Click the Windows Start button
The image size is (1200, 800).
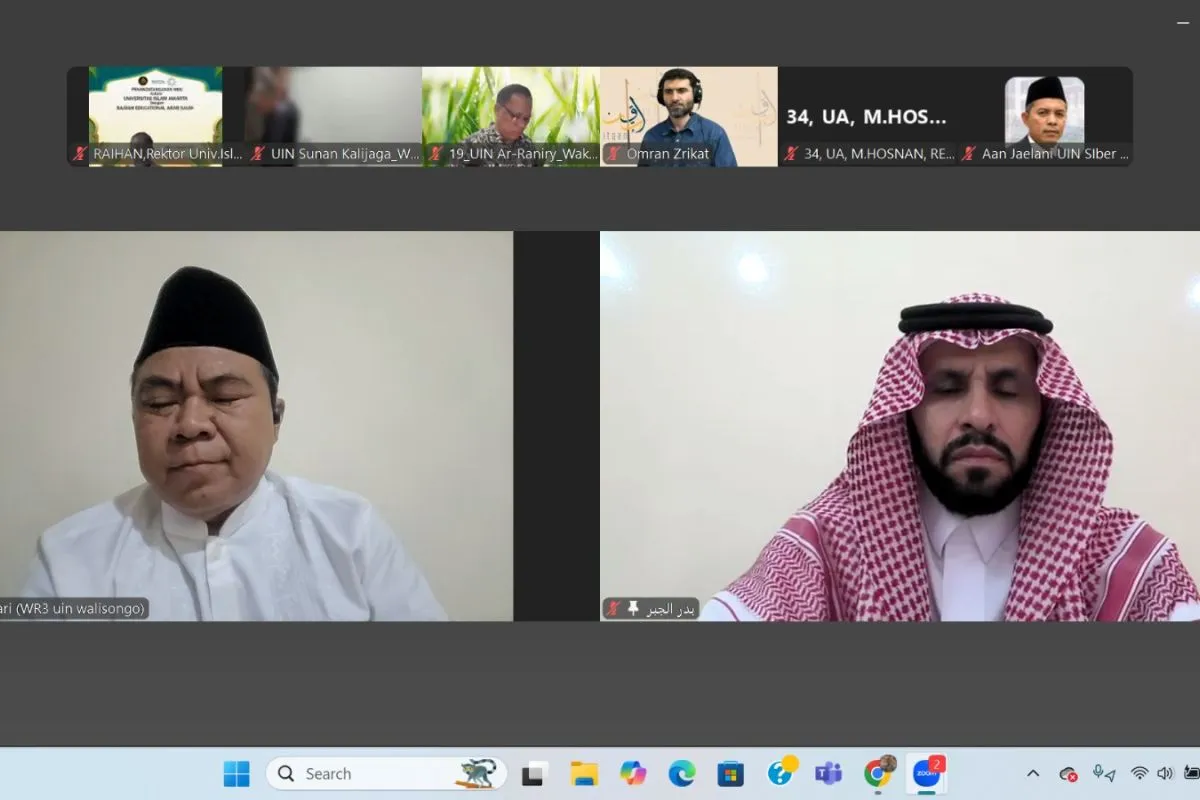pyautogui.click(x=237, y=773)
